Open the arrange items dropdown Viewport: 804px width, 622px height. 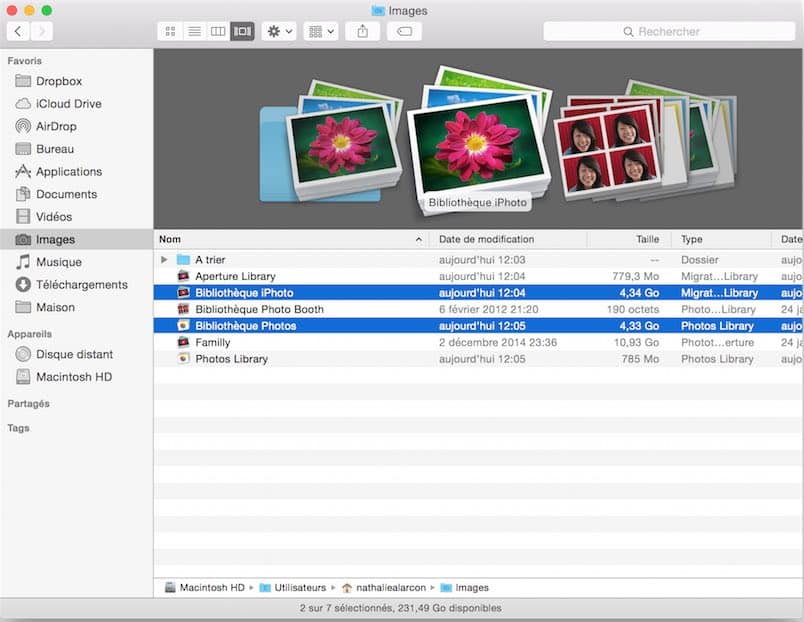click(x=321, y=31)
